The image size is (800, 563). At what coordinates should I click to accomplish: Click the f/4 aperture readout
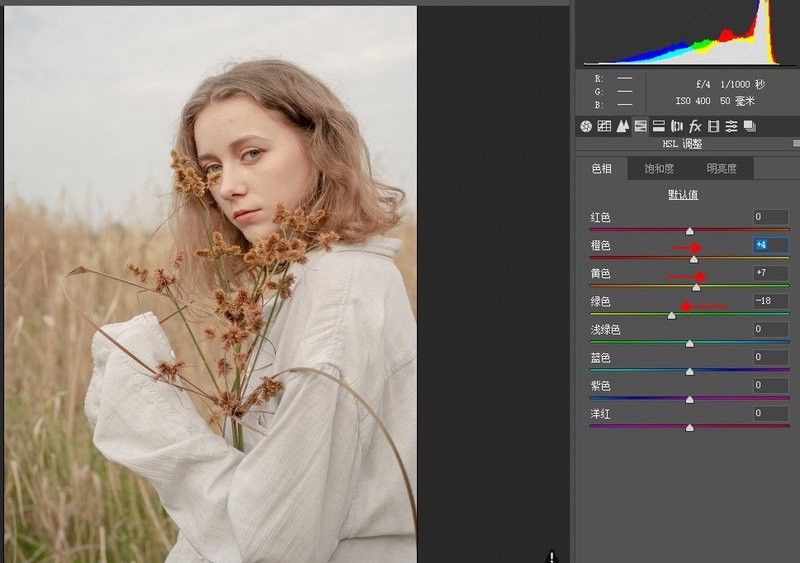click(x=703, y=84)
